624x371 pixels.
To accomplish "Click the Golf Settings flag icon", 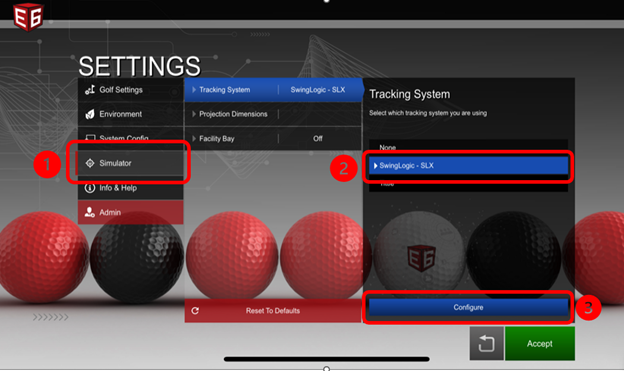I will [90, 90].
